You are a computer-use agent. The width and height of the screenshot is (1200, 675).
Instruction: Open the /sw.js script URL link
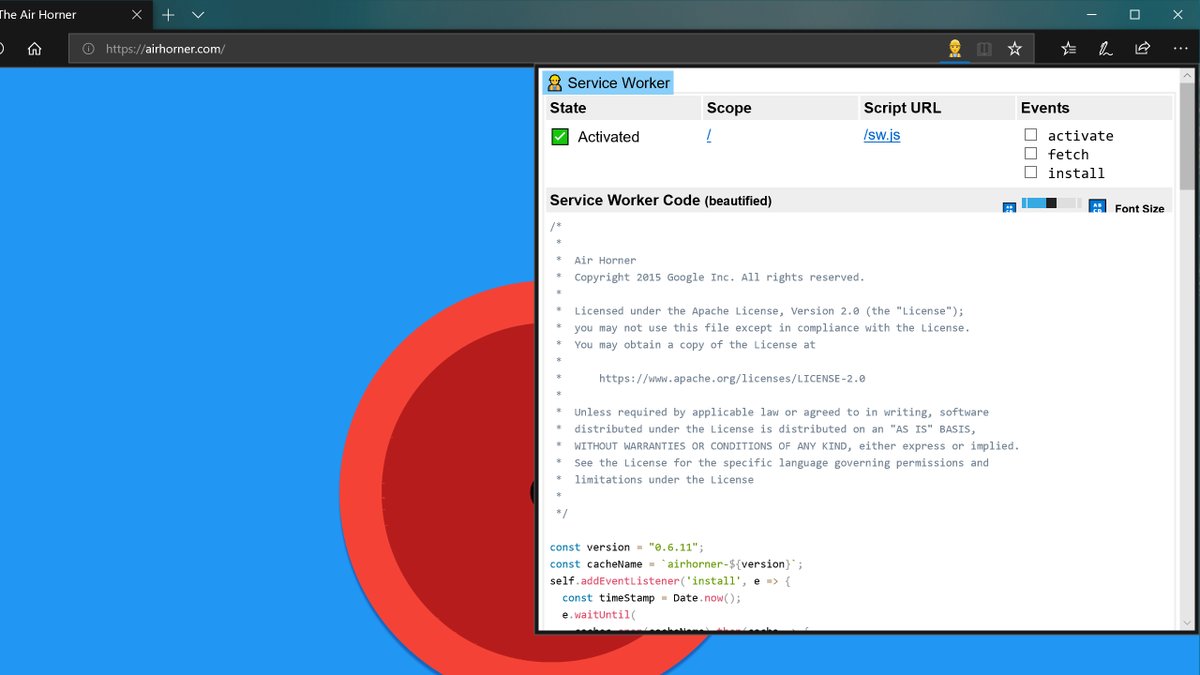pos(882,135)
